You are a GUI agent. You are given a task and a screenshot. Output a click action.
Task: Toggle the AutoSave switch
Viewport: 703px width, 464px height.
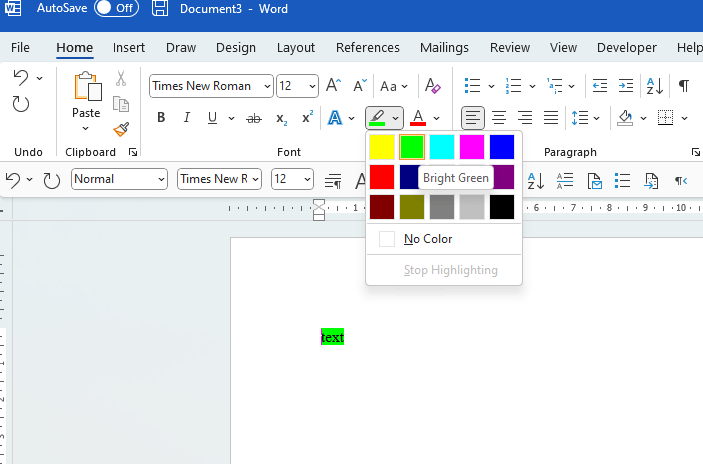(x=117, y=8)
